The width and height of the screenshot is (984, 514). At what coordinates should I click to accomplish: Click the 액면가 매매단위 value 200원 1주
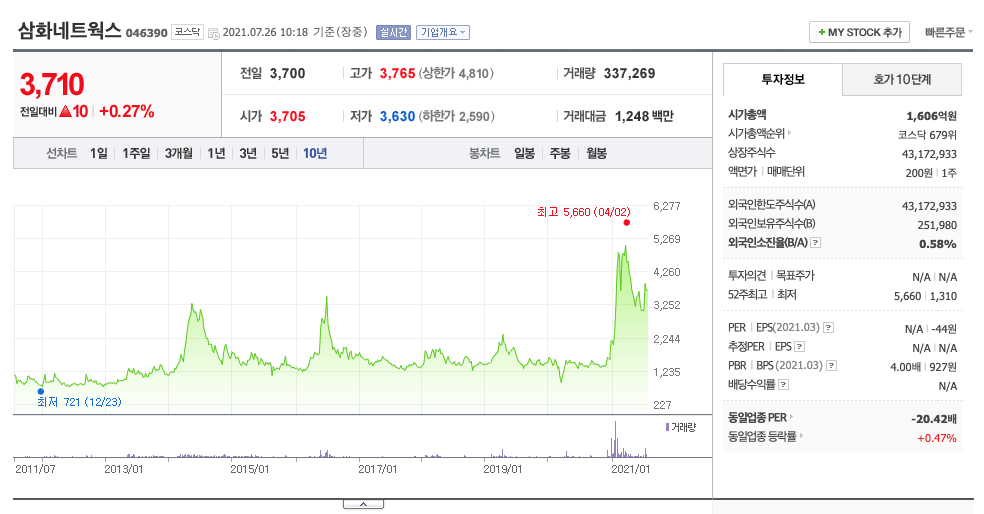point(931,173)
